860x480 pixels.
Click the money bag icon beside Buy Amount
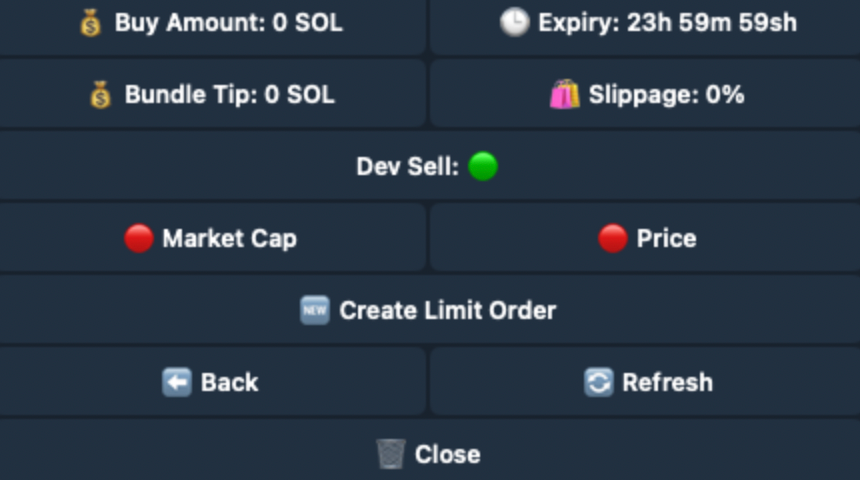(91, 23)
